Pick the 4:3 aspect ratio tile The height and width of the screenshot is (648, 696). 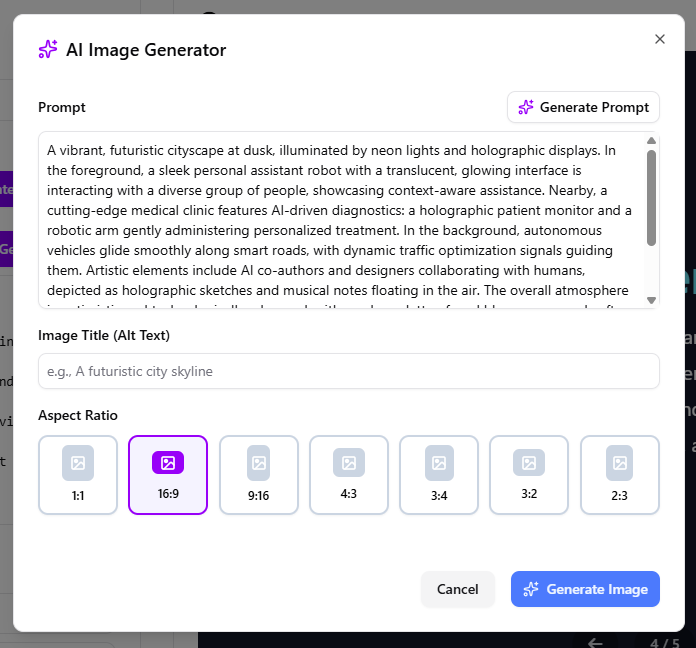click(349, 475)
